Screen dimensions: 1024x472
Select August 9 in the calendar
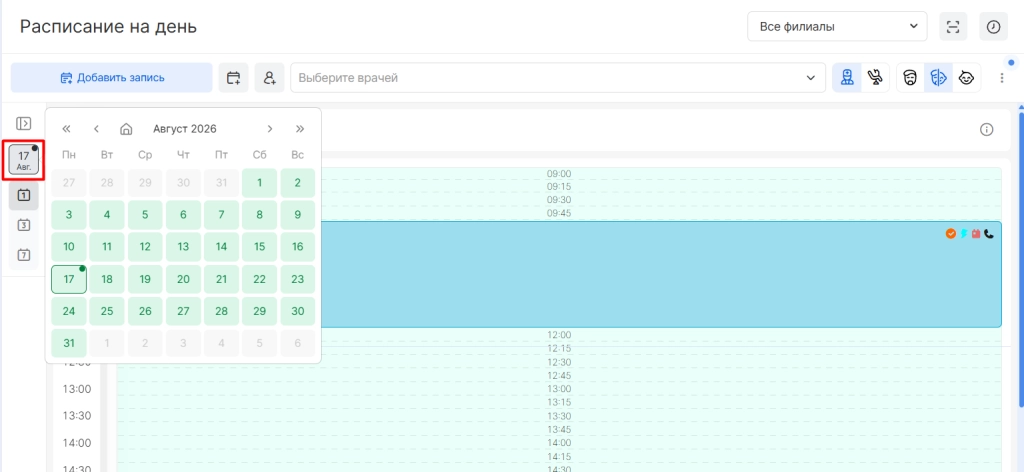298,215
